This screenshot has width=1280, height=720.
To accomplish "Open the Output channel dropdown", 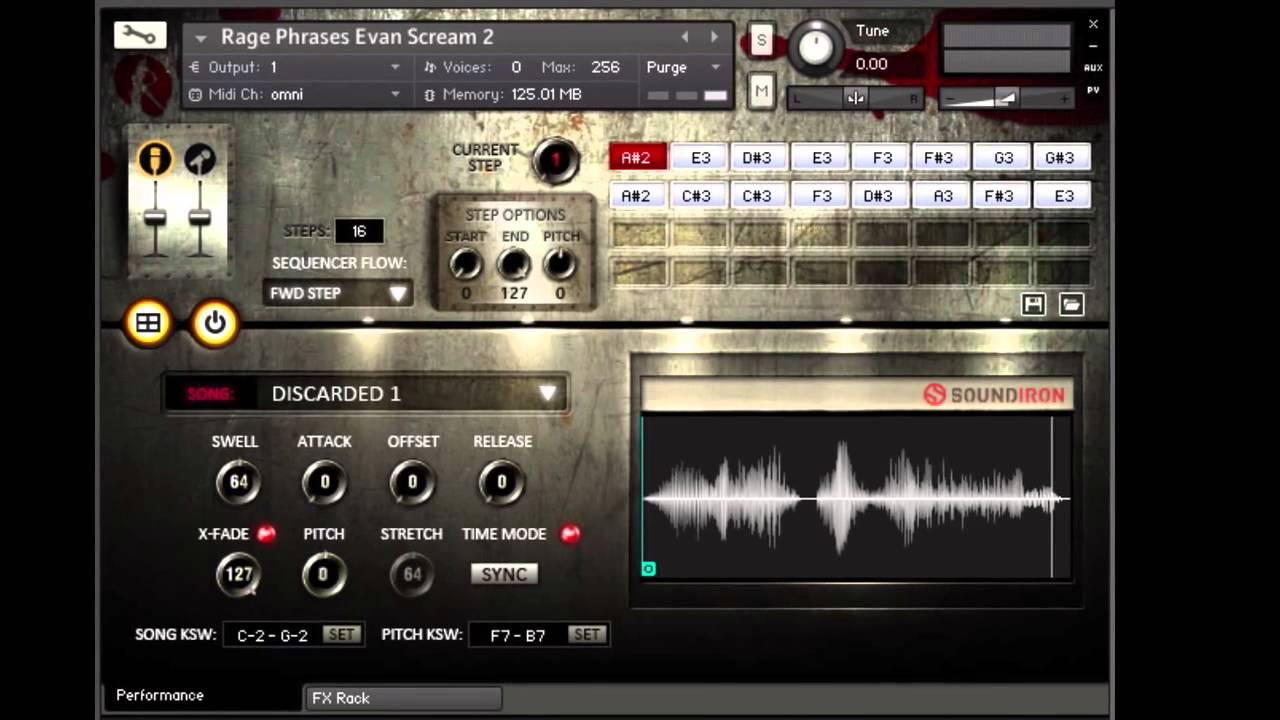I will click(395, 67).
